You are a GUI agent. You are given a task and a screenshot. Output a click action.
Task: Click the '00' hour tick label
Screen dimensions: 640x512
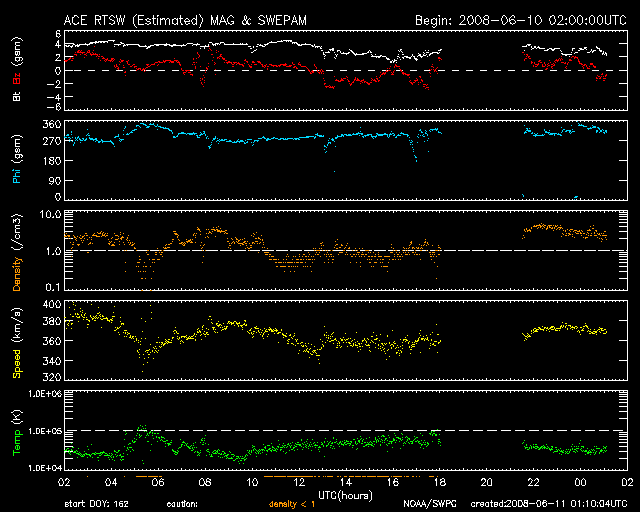click(580, 483)
